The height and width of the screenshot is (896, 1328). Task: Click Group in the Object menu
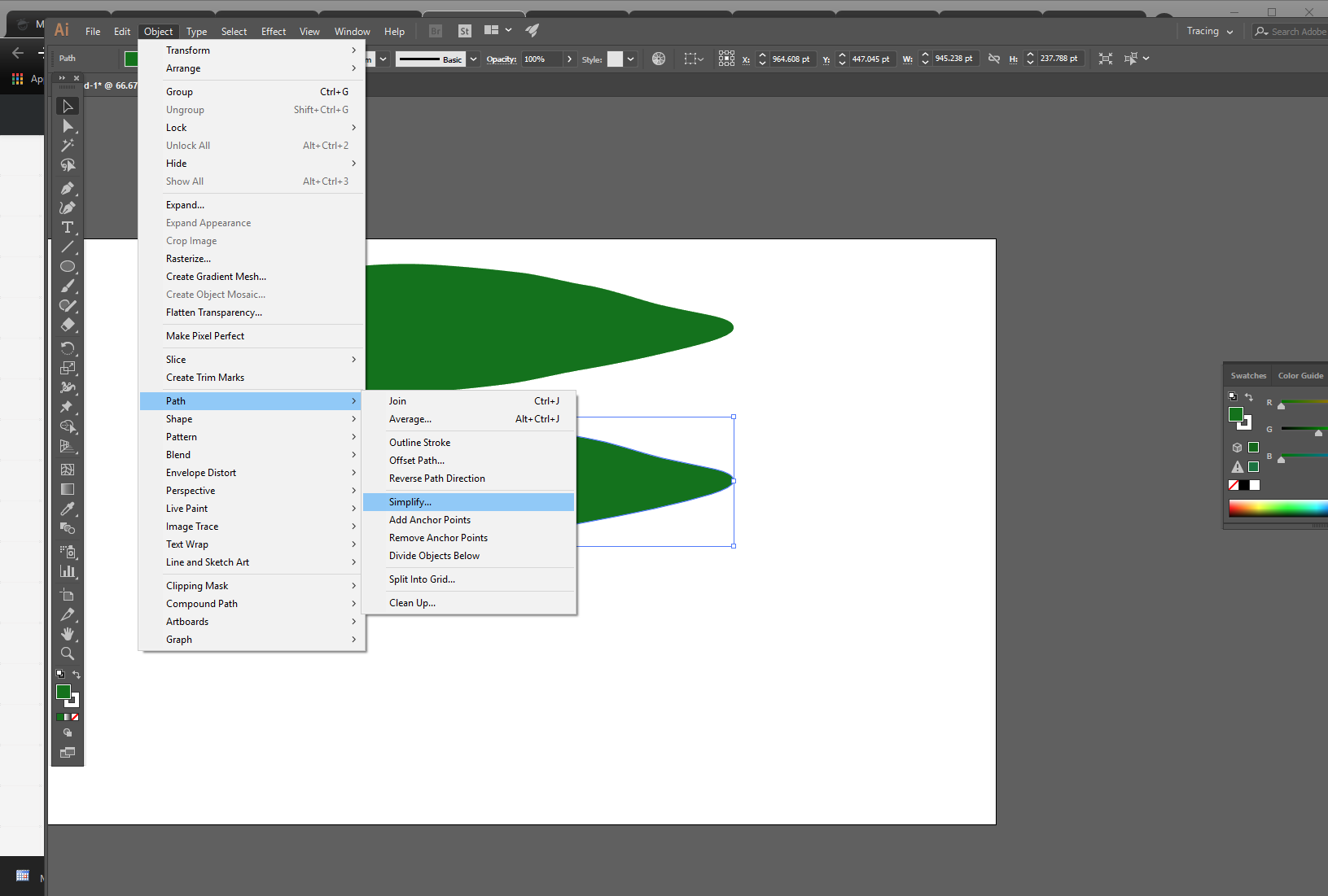[x=249, y=92]
